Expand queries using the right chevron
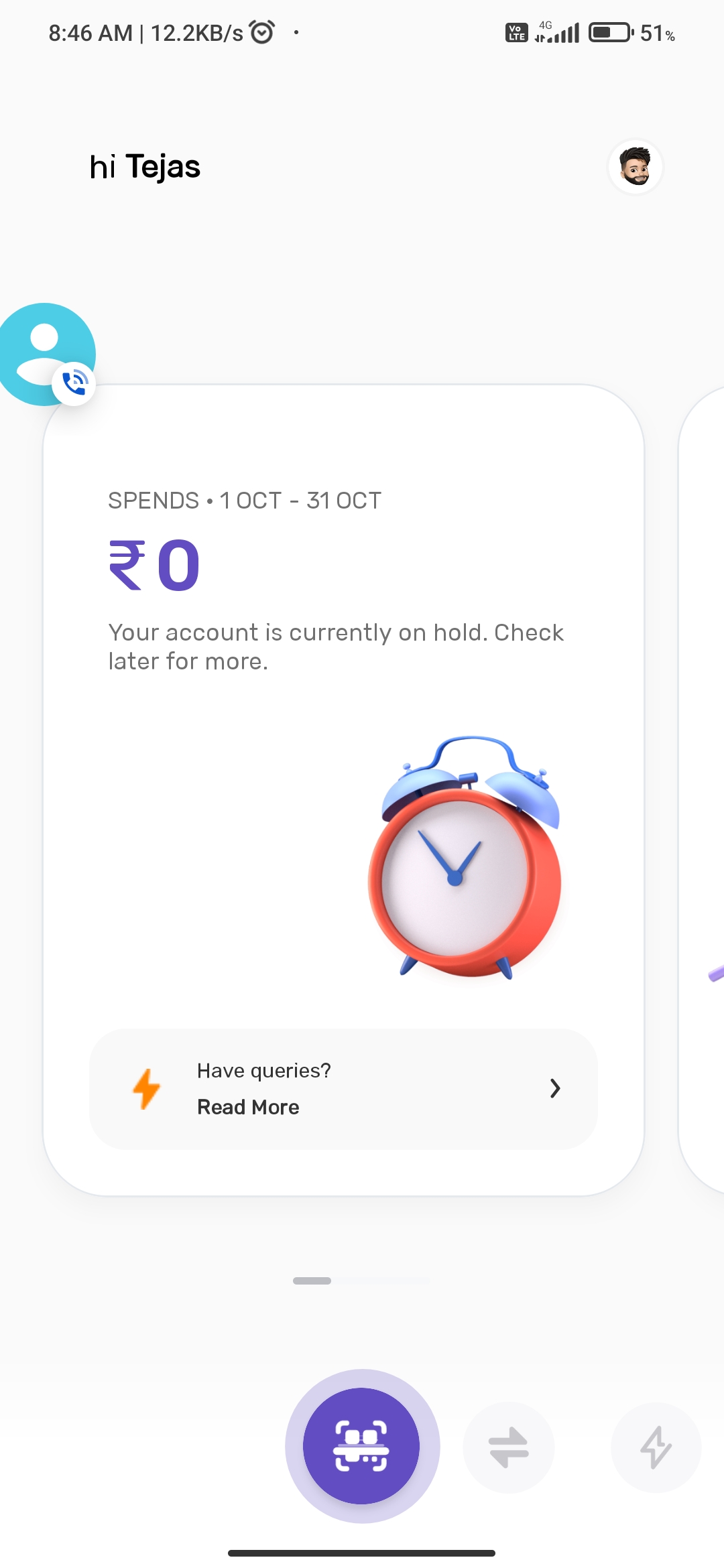The image size is (724, 1568). pos(554,1088)
